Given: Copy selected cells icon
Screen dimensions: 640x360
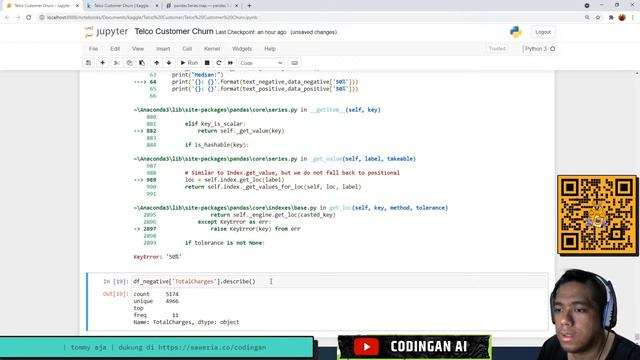Looking at the screenshot, I should point(129,63).
